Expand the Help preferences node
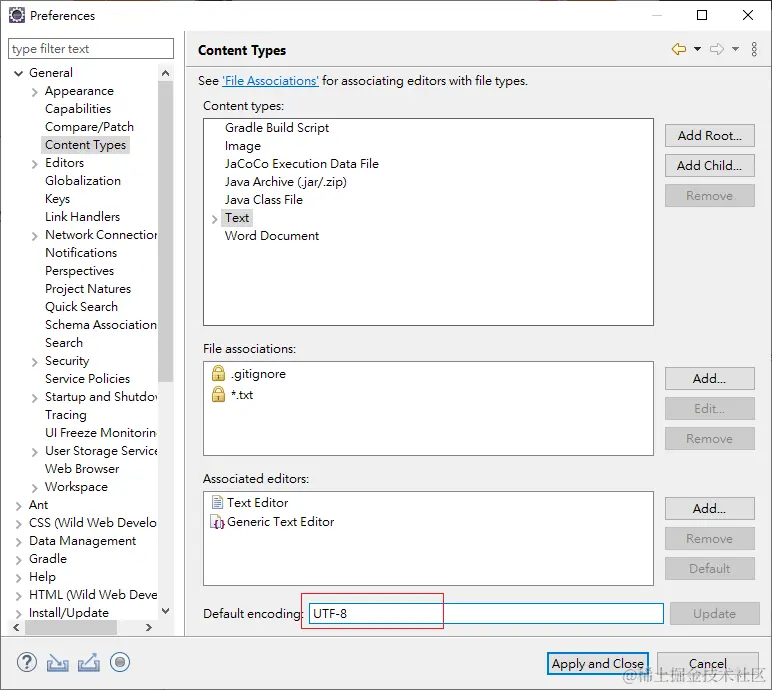 pos(19,578)
